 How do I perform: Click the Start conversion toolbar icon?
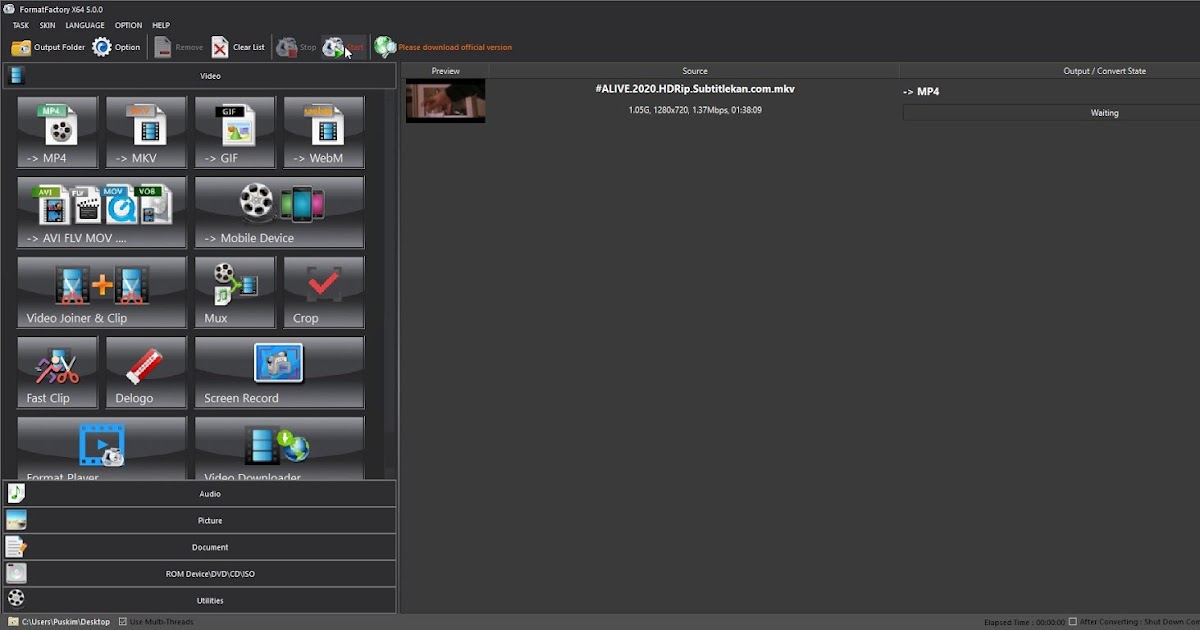pos(333,47)
